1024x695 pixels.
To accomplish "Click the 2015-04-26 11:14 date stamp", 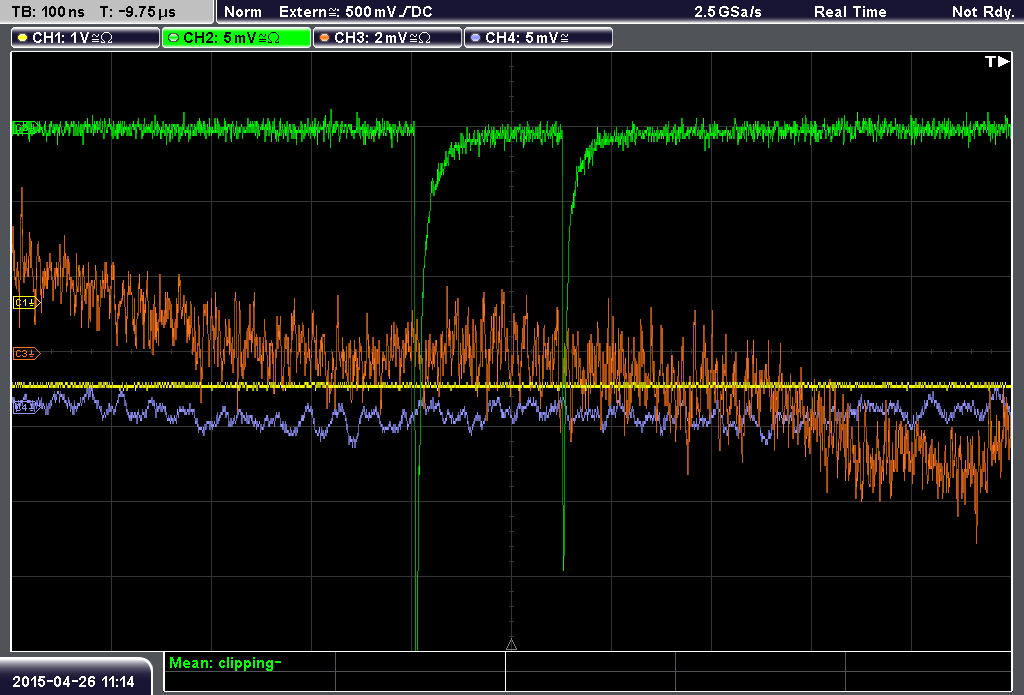I will click(x=73, y=682).
